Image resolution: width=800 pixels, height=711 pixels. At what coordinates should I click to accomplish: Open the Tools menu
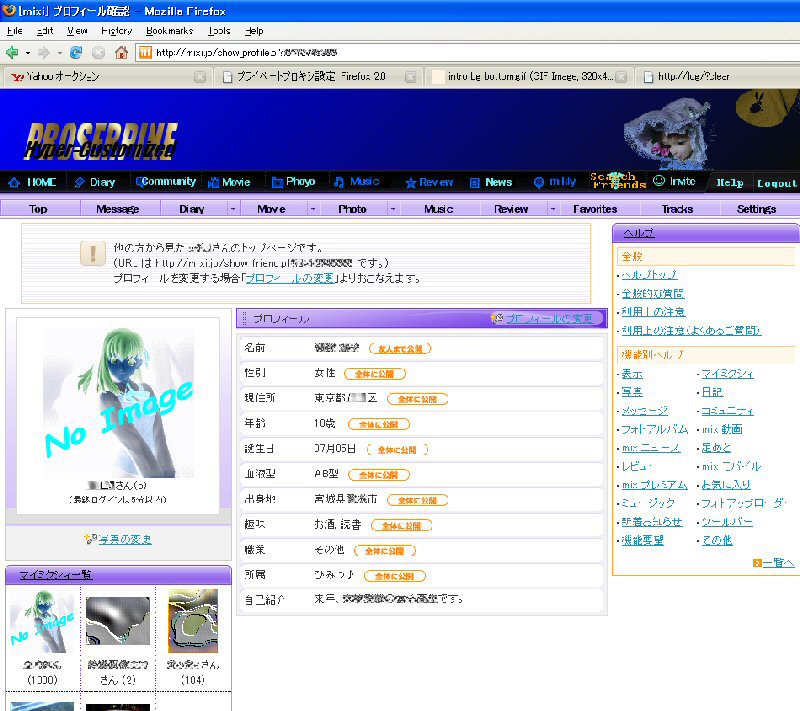[219, 31]
